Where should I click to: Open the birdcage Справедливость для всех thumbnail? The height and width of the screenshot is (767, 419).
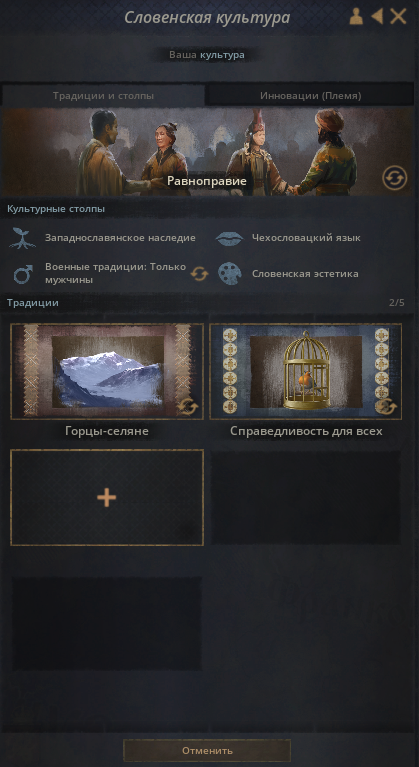coord(306,371)
